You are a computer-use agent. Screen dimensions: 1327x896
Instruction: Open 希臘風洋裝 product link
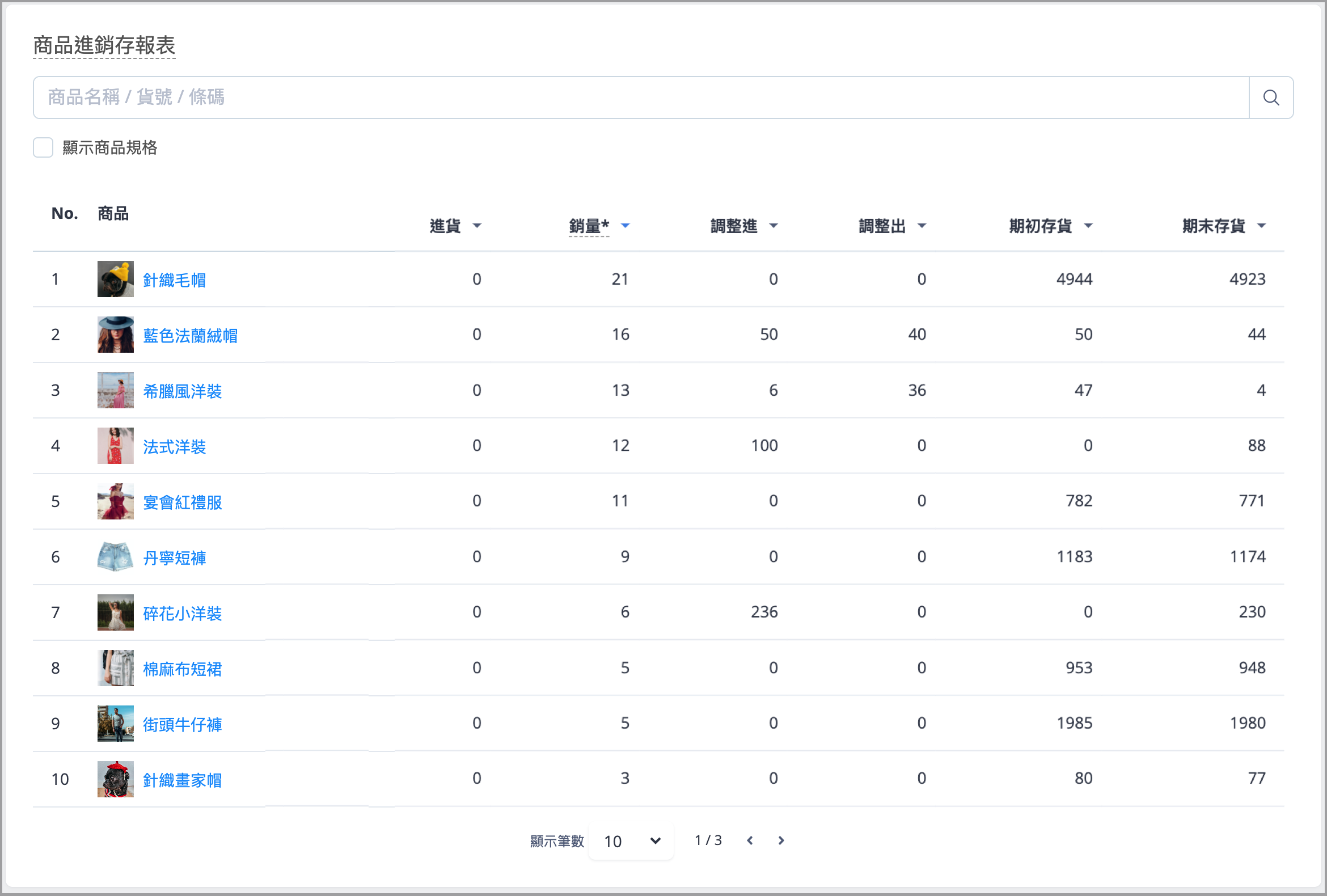coord(182,391)
